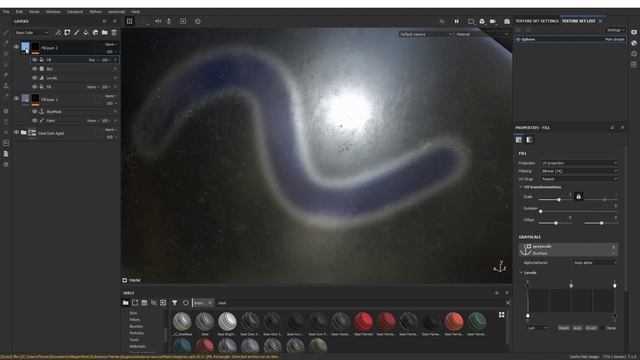
Task: Lock the UV scale ratio
Action: tap(578, 197)
